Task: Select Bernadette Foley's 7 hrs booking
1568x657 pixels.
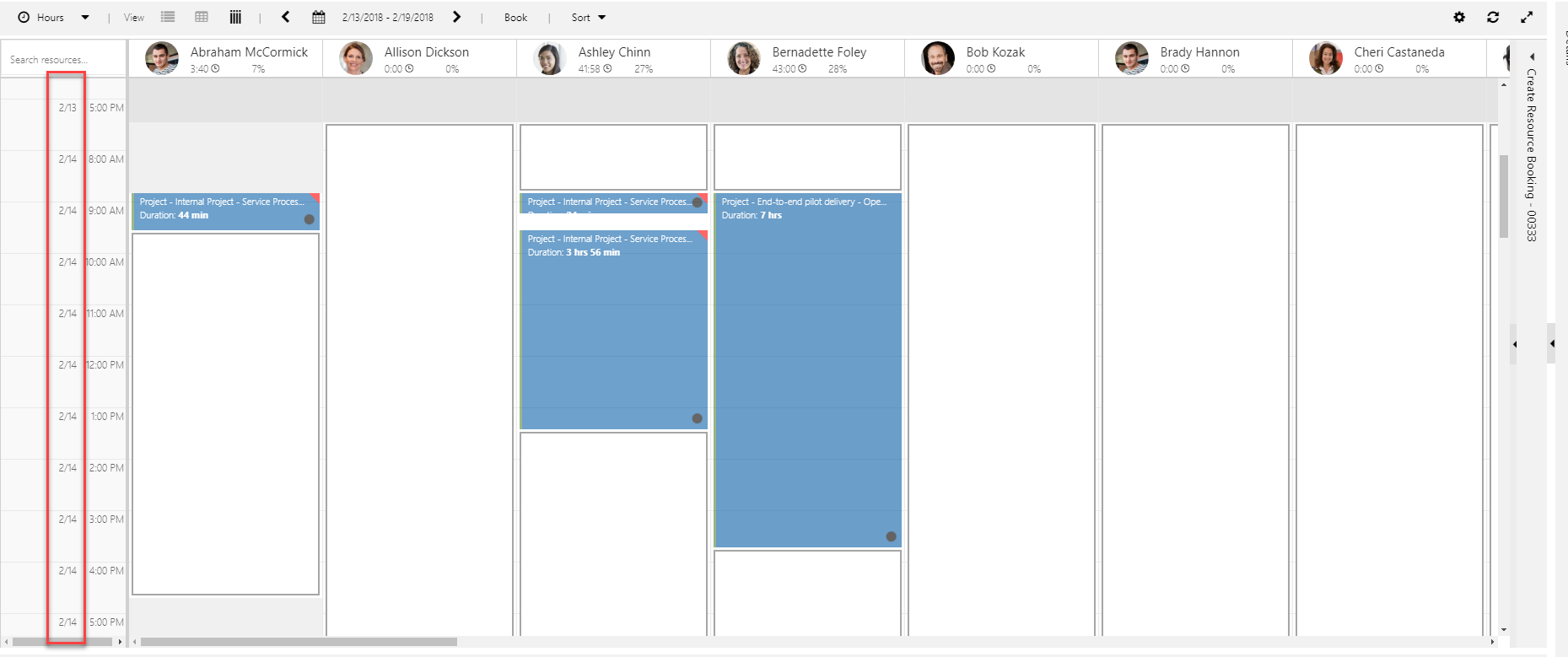Action: coord(807,371)
